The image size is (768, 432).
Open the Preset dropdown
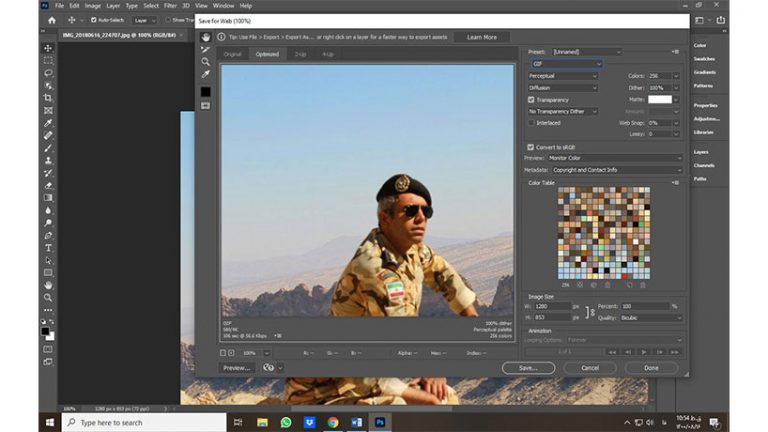587,52
